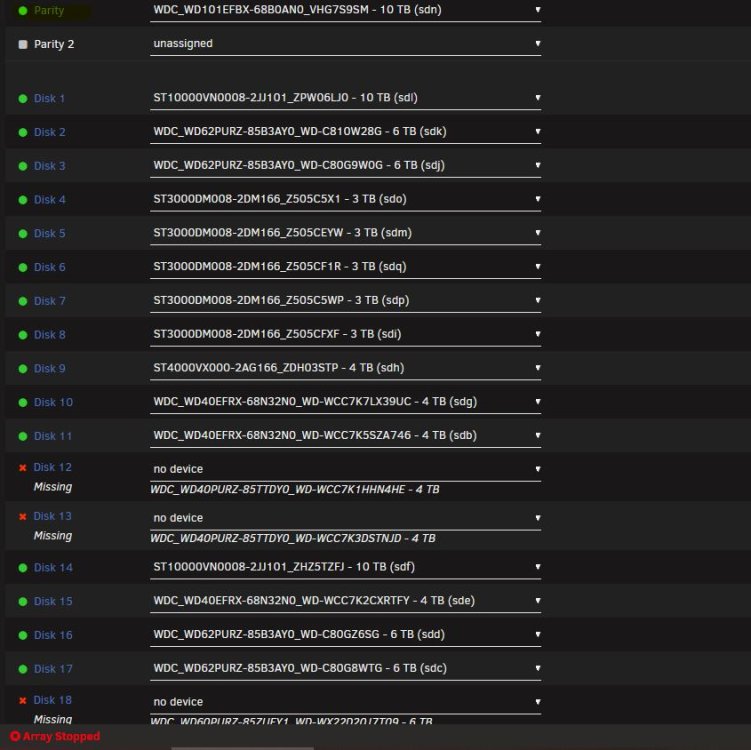Image resolution: width=751 pixels, height=750 pixels.
Task: Open the Disk 5 device dropdown
Action: click(x=345, y=233)
